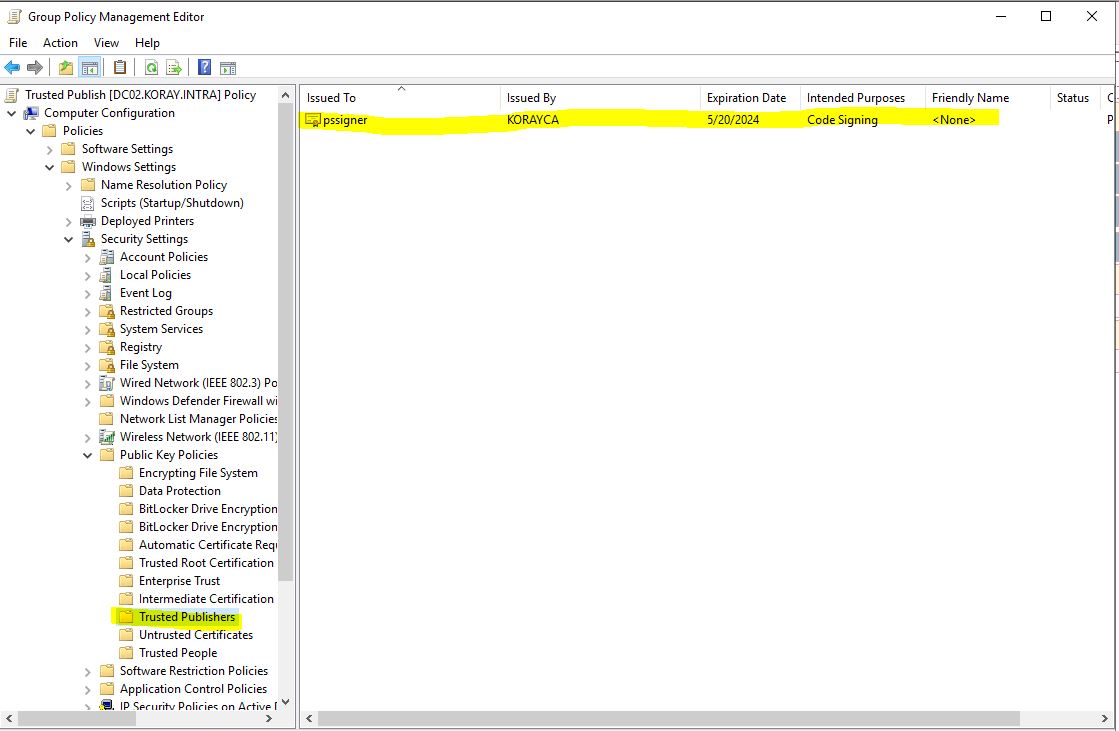This screenshot has height=731, width=1119.
Task: Expand the Software Restriction Policies node
Action: [x=88, y=671]
